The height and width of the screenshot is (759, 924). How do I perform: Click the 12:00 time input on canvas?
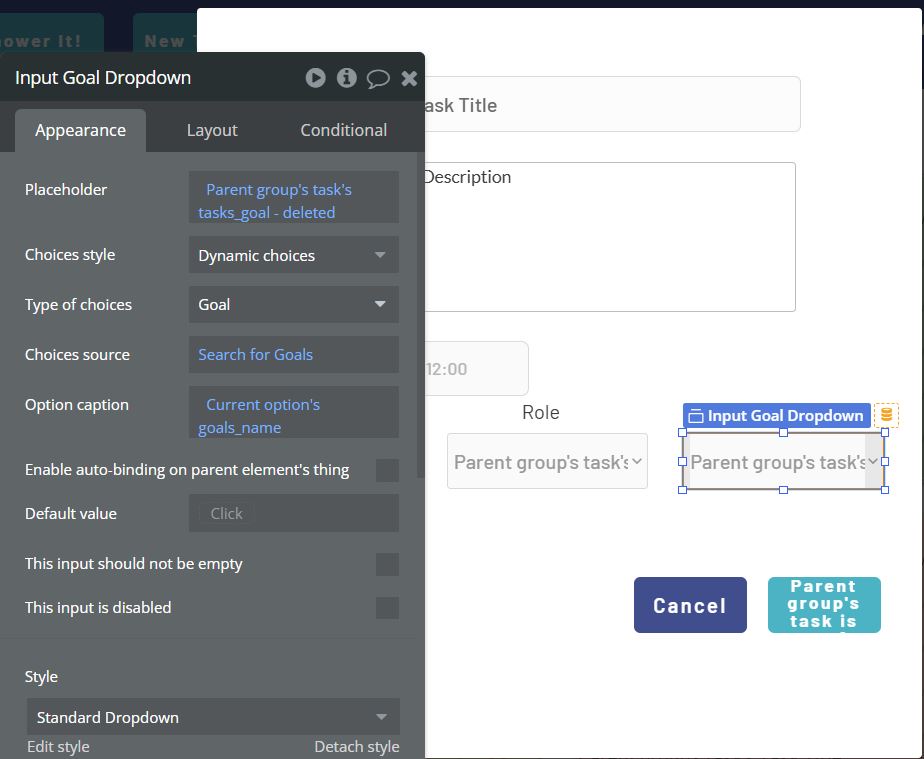tap(476, 369)
